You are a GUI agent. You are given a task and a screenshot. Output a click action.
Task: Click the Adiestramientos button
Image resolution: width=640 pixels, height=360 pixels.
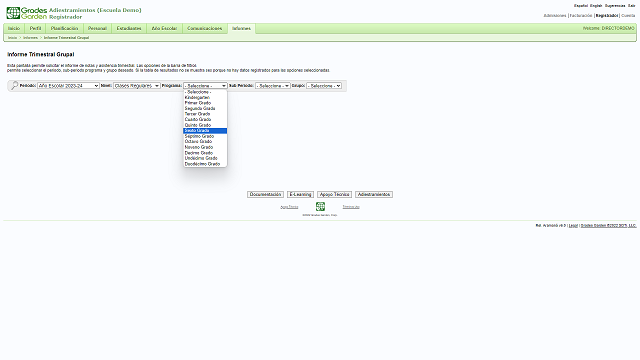[x=374, y=195]
